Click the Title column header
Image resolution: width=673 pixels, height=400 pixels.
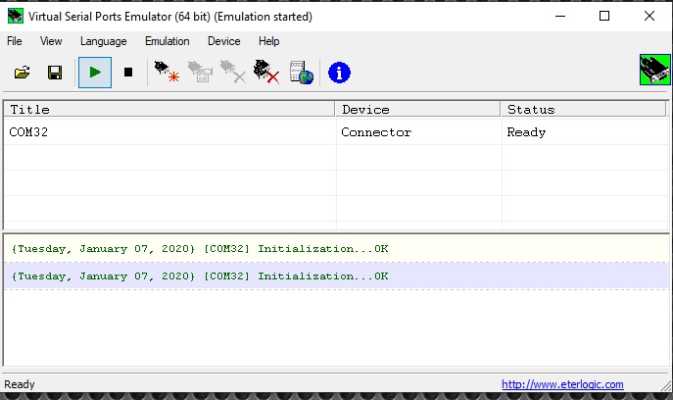point(170,109)
